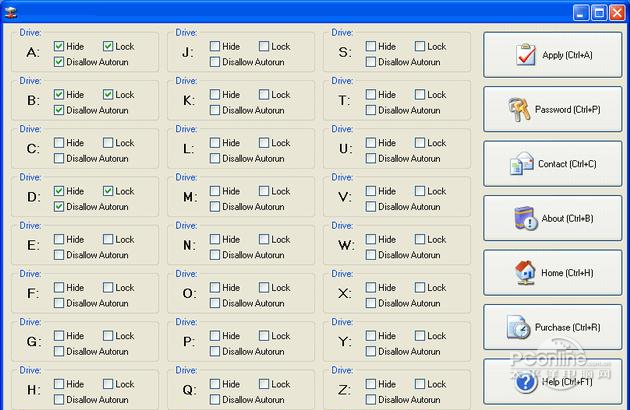Image resolution: width=630 pixels, height=410 pixels.
Task: Tick Lock for drive L:
Action: (264, 143)
